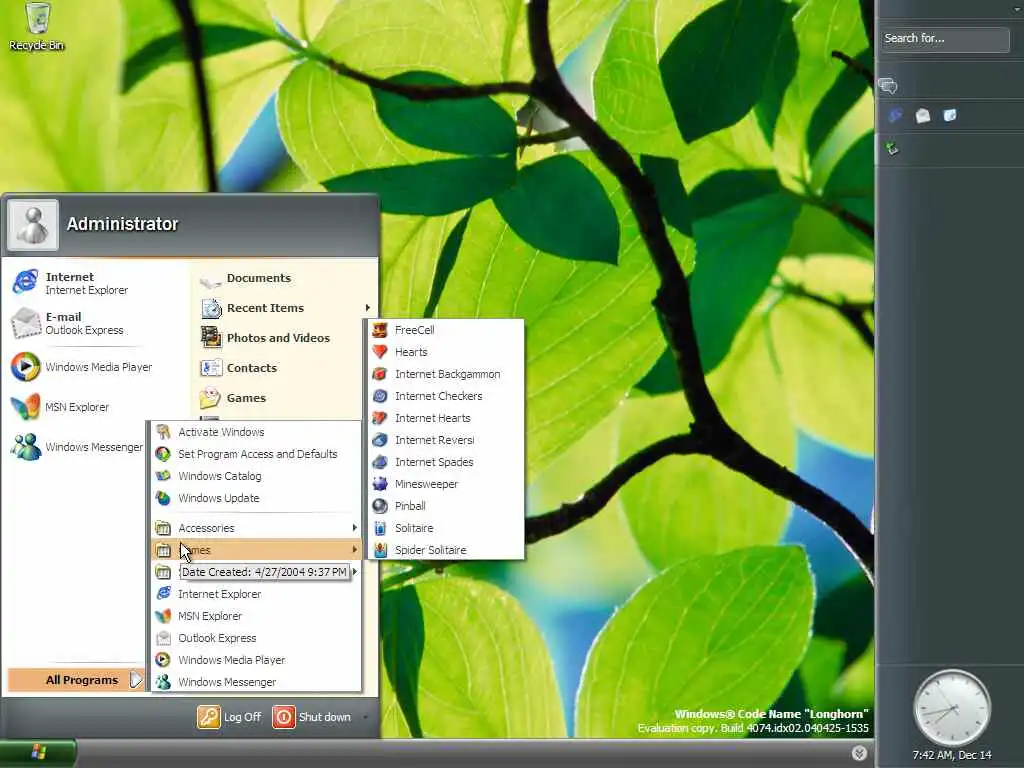The height and width of the screenshot is (768, 1024).
Task: Launch Internet Hearts
Action: point(447,418)
